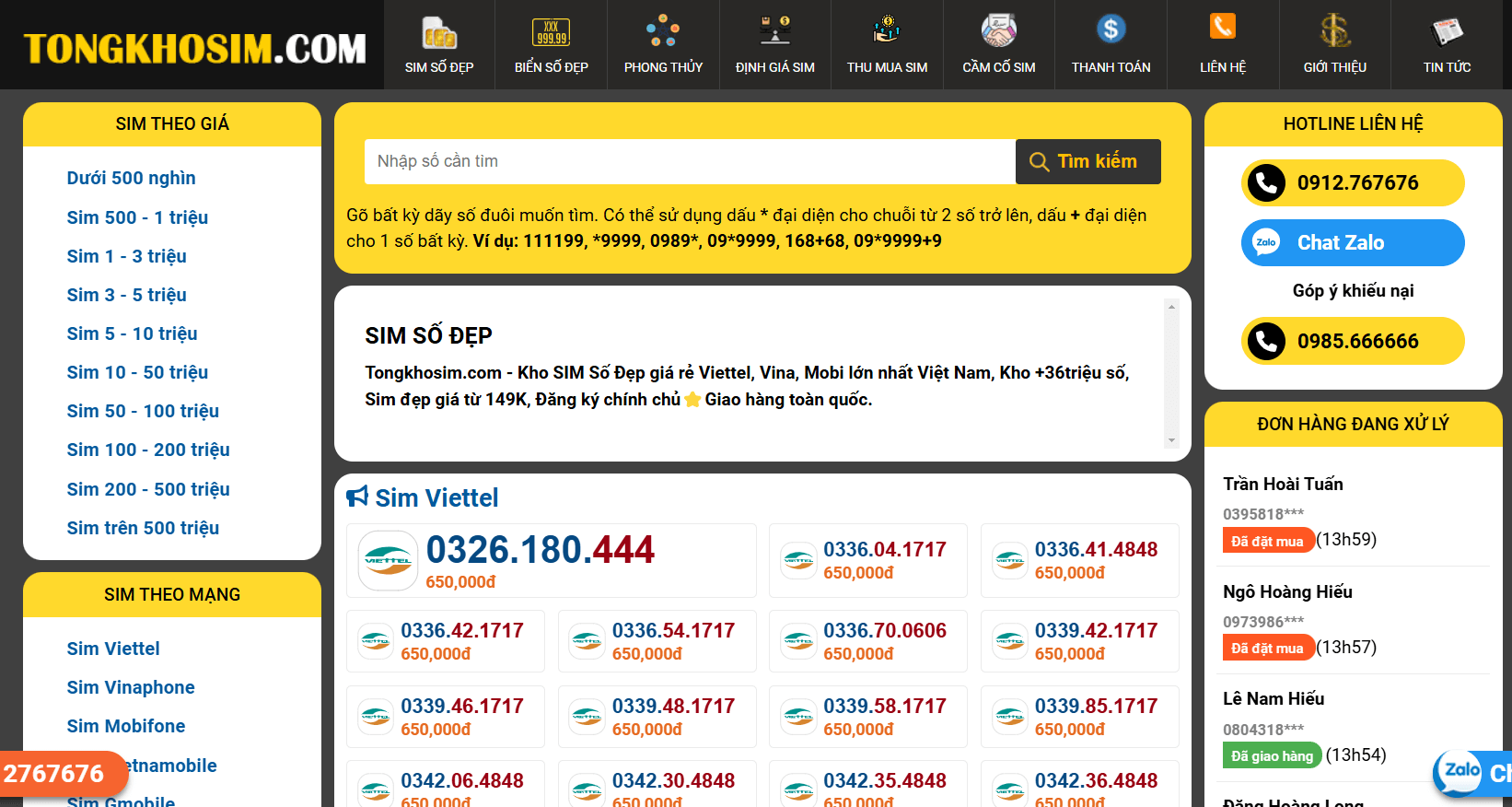Open the THANH TOÁN menu label
Screen dimensions: 1512x807
click(1111, 67)
